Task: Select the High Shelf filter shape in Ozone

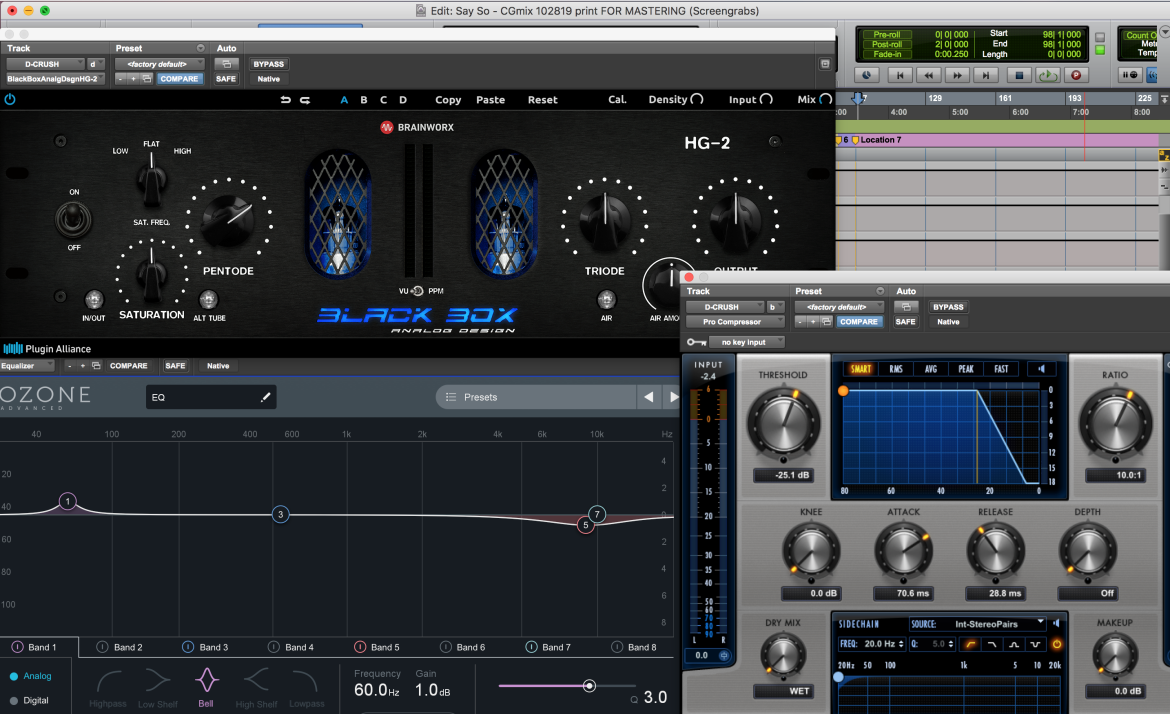Action: pyautogui.click(x=256, y=687)
